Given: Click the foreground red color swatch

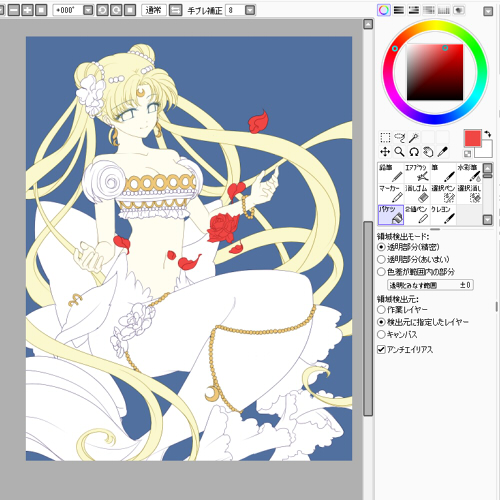Looking at the screenshot, I should coord(473,139).
